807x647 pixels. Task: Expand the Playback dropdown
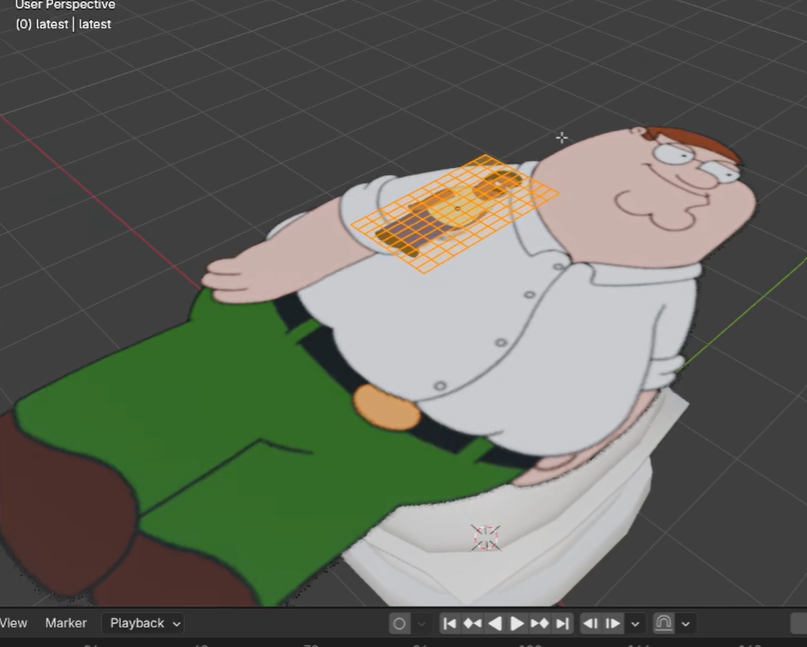143,623
